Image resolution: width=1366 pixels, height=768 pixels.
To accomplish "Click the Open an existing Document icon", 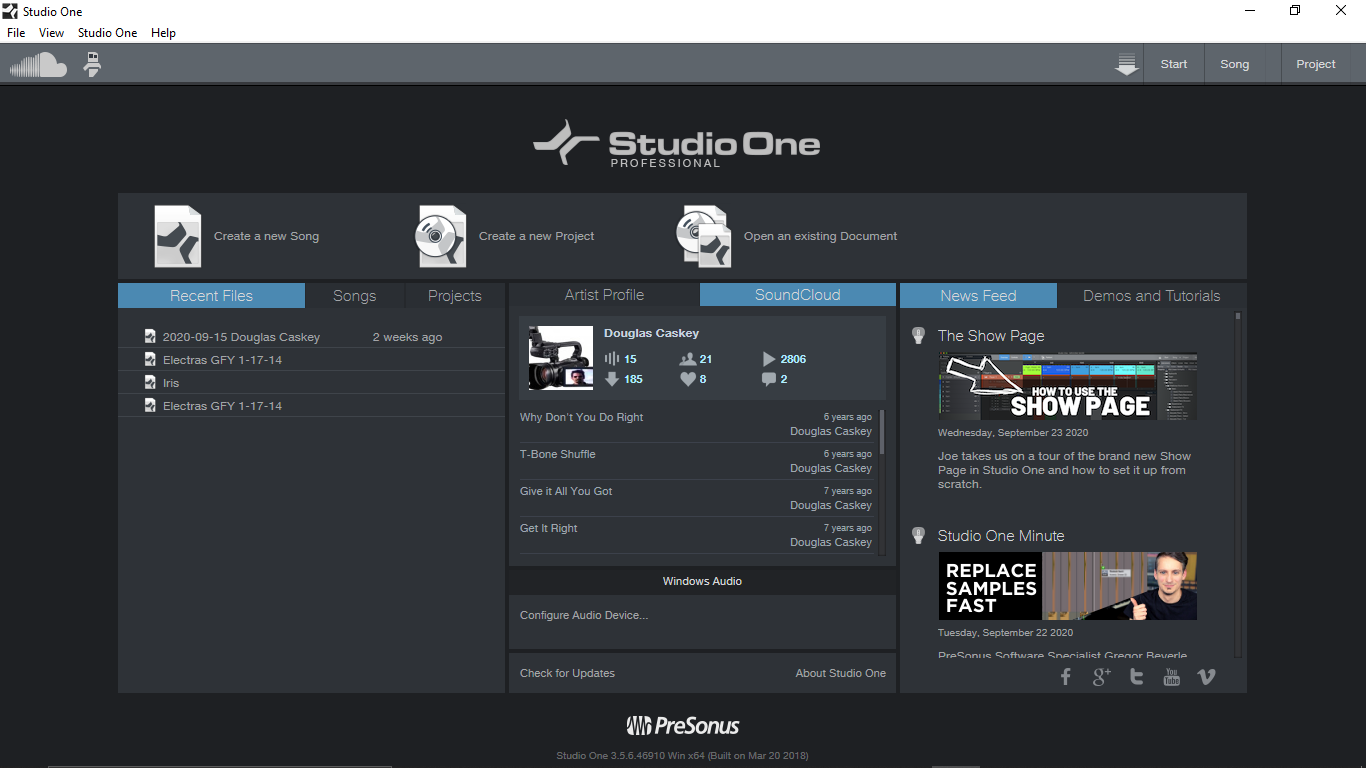I will [x=704, y=237].
